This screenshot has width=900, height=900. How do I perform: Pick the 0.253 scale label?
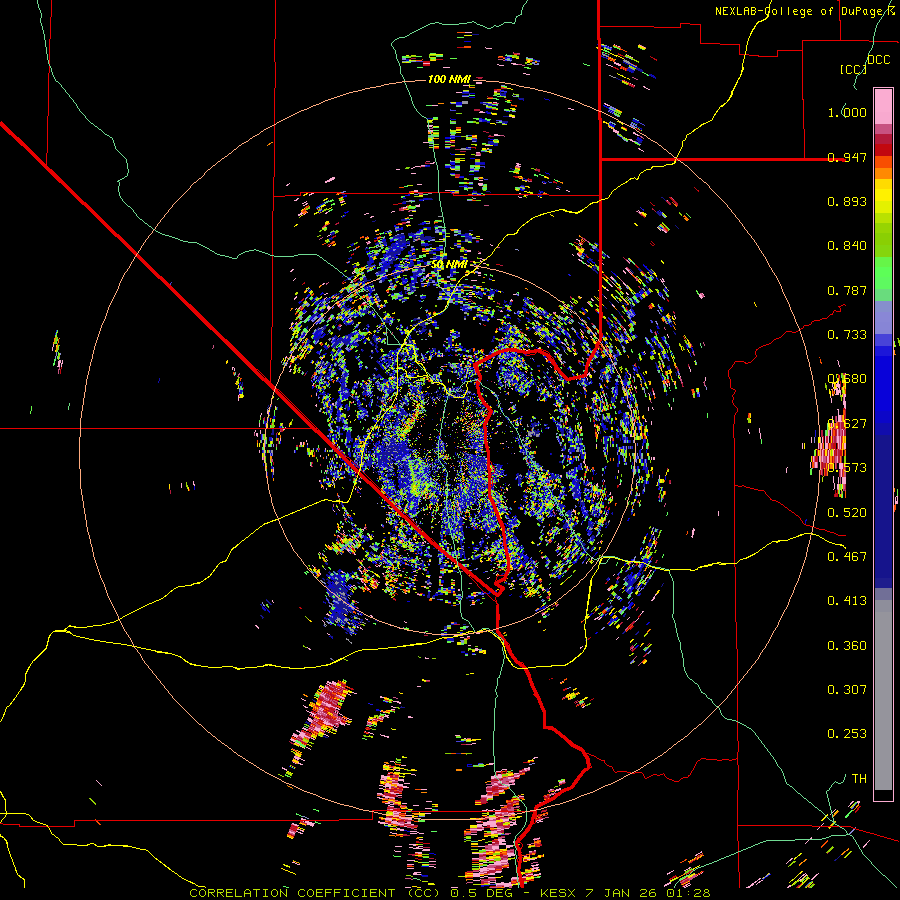point(847,734)
